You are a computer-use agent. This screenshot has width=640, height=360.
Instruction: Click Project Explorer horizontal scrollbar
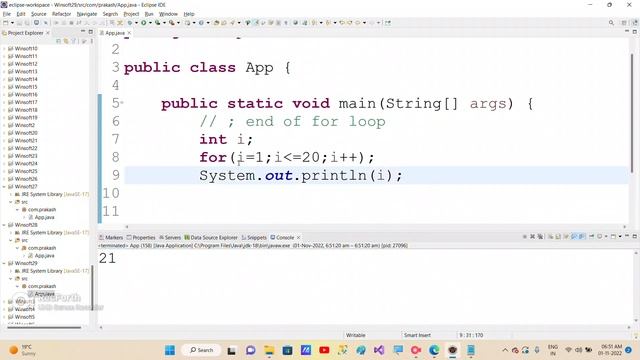[44, 327]
